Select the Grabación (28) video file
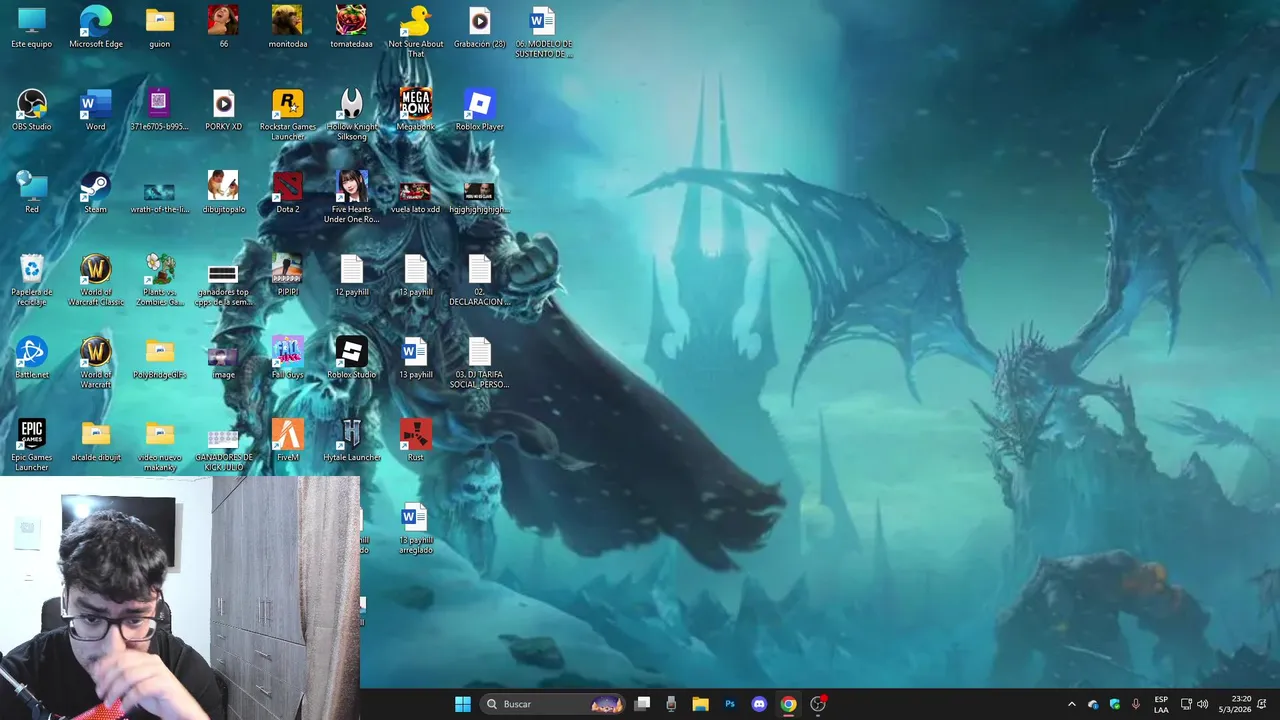 [x=479, y=28]
